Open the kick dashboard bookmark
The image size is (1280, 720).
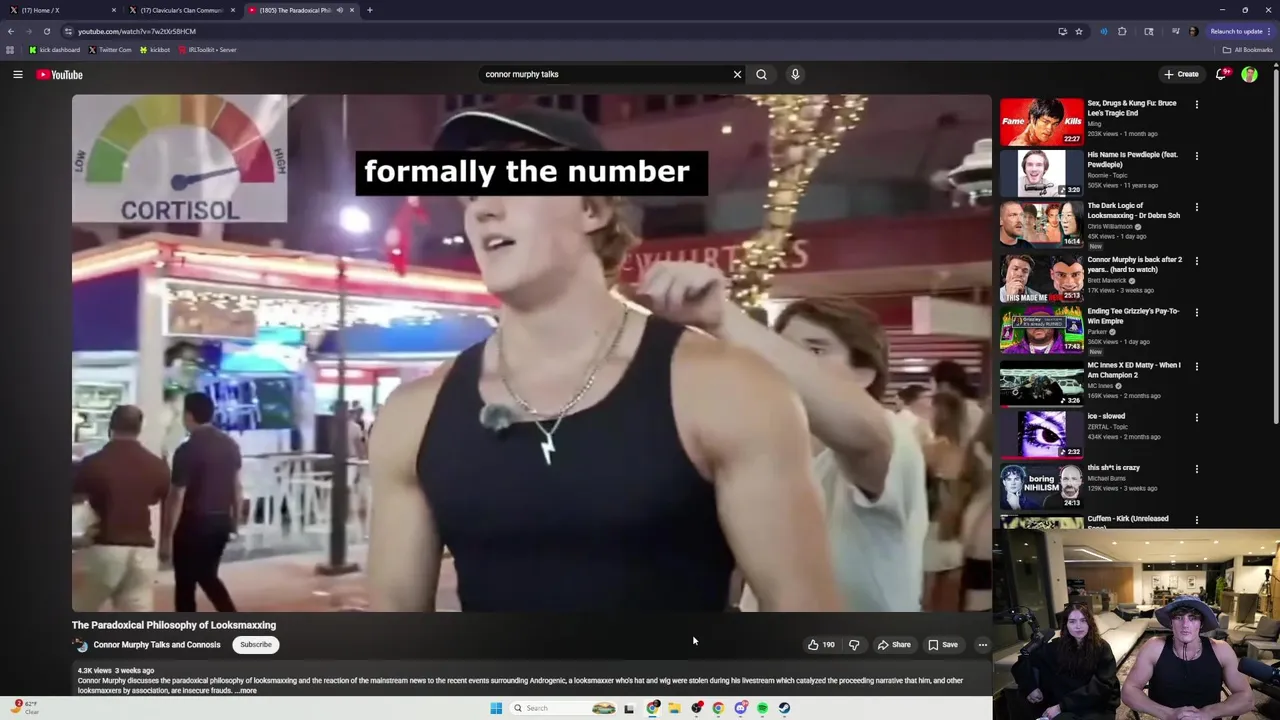point(54,49)
